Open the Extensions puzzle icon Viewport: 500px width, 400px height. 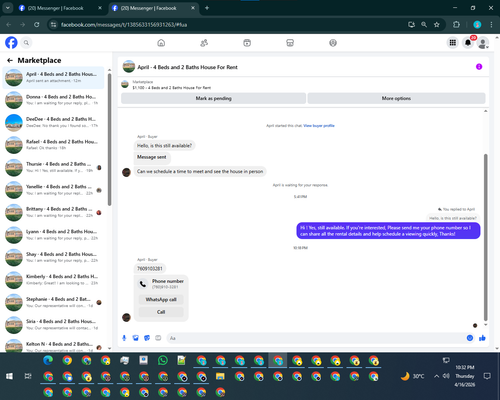pyautogui.click(x=456, y=24)
